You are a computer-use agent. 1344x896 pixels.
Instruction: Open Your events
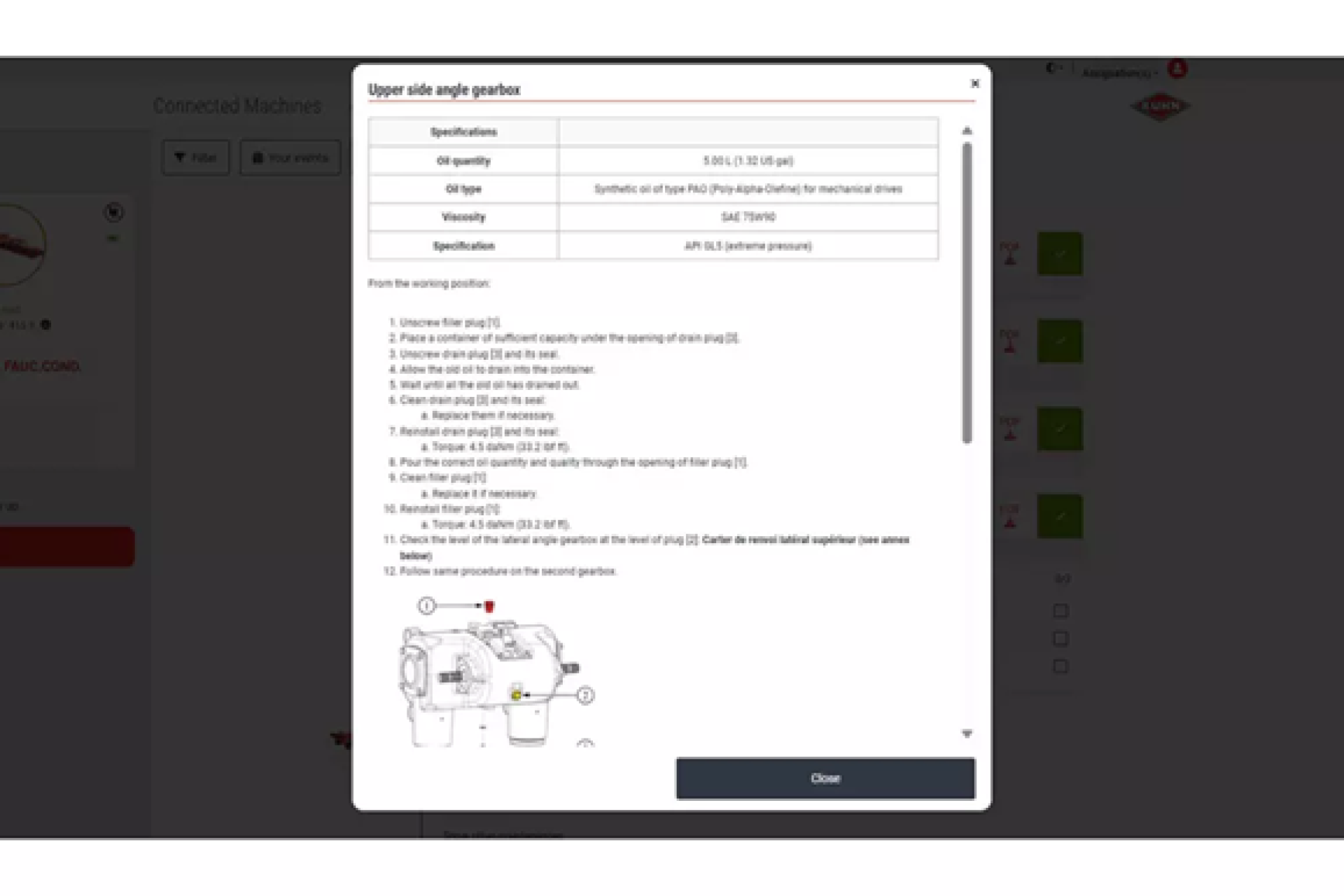[x=290, y=157]
